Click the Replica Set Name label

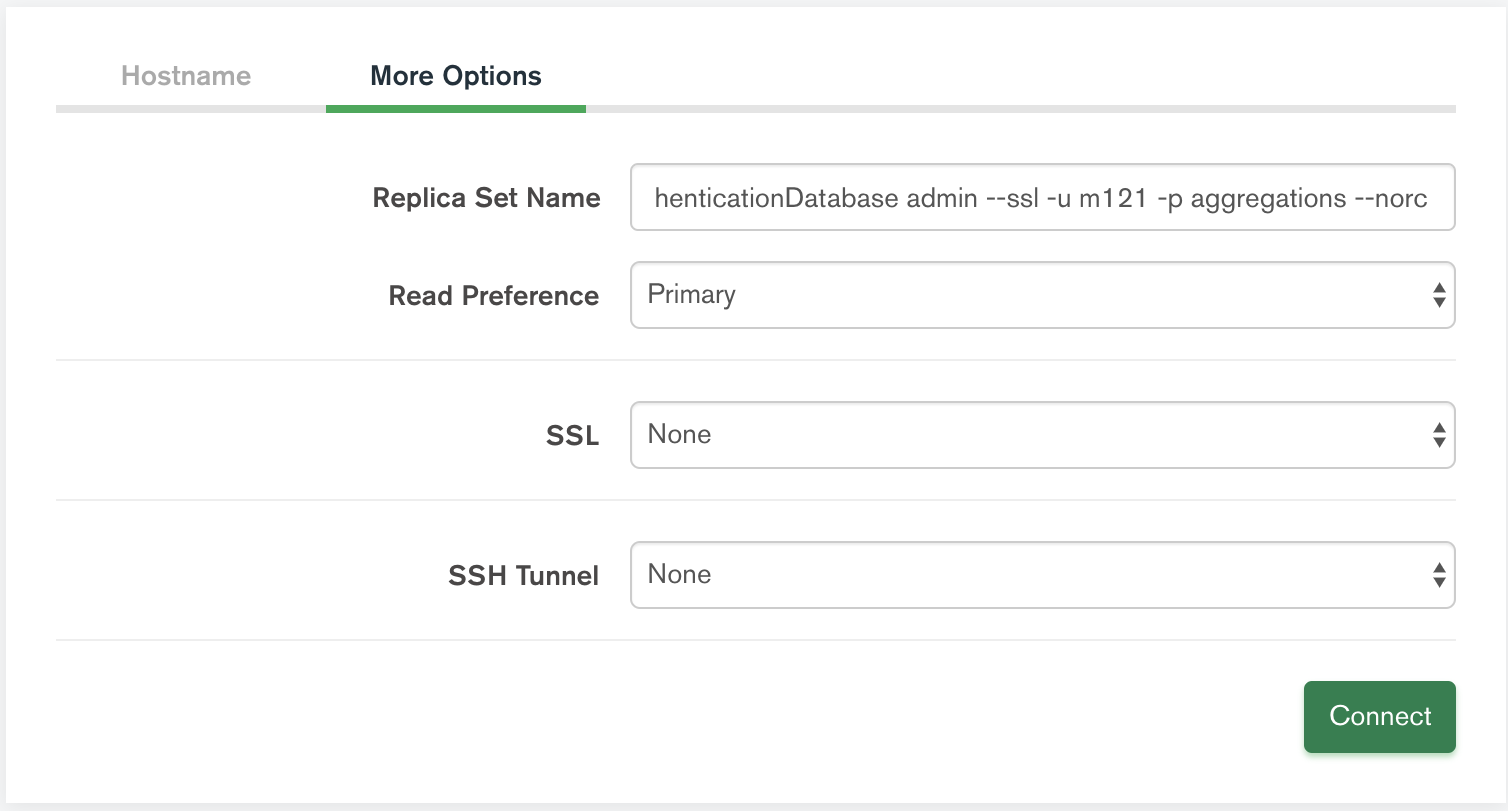(486, 198)
